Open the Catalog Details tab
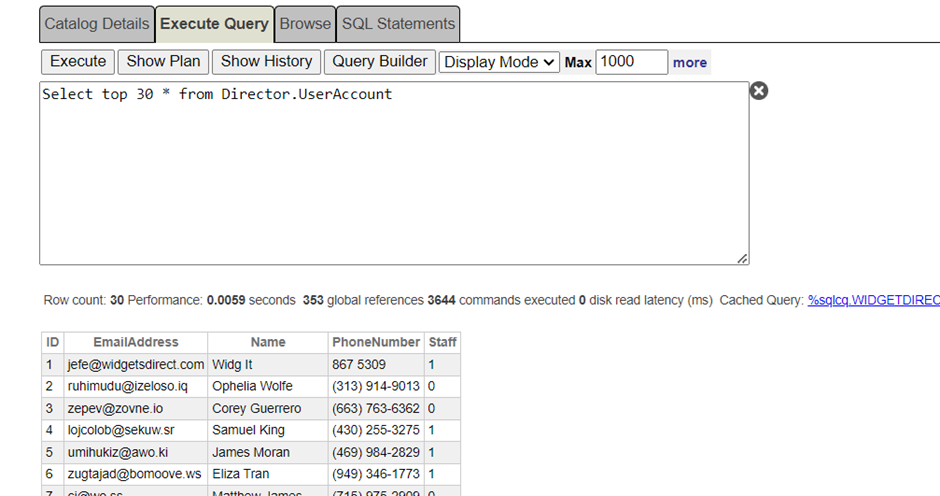The height and width of the screenshot is (496, 940). [x=97, y=24]
